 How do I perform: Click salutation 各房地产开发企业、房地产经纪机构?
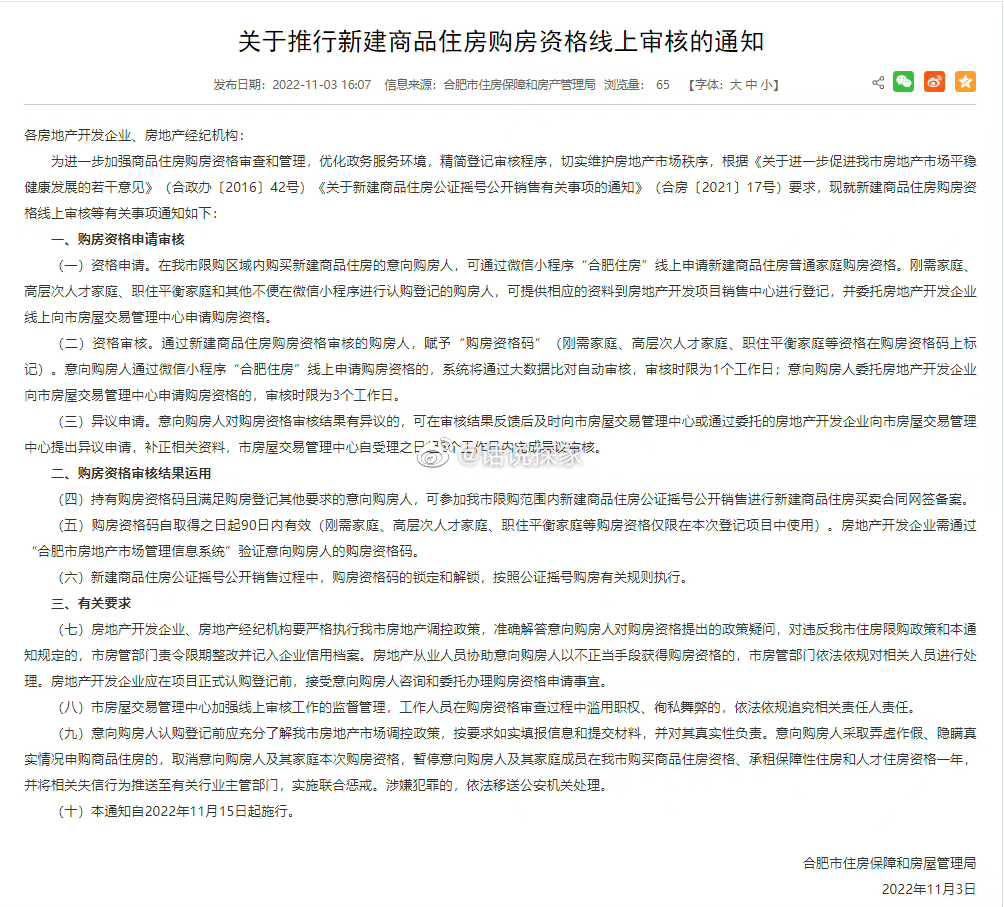pos(134,135)
